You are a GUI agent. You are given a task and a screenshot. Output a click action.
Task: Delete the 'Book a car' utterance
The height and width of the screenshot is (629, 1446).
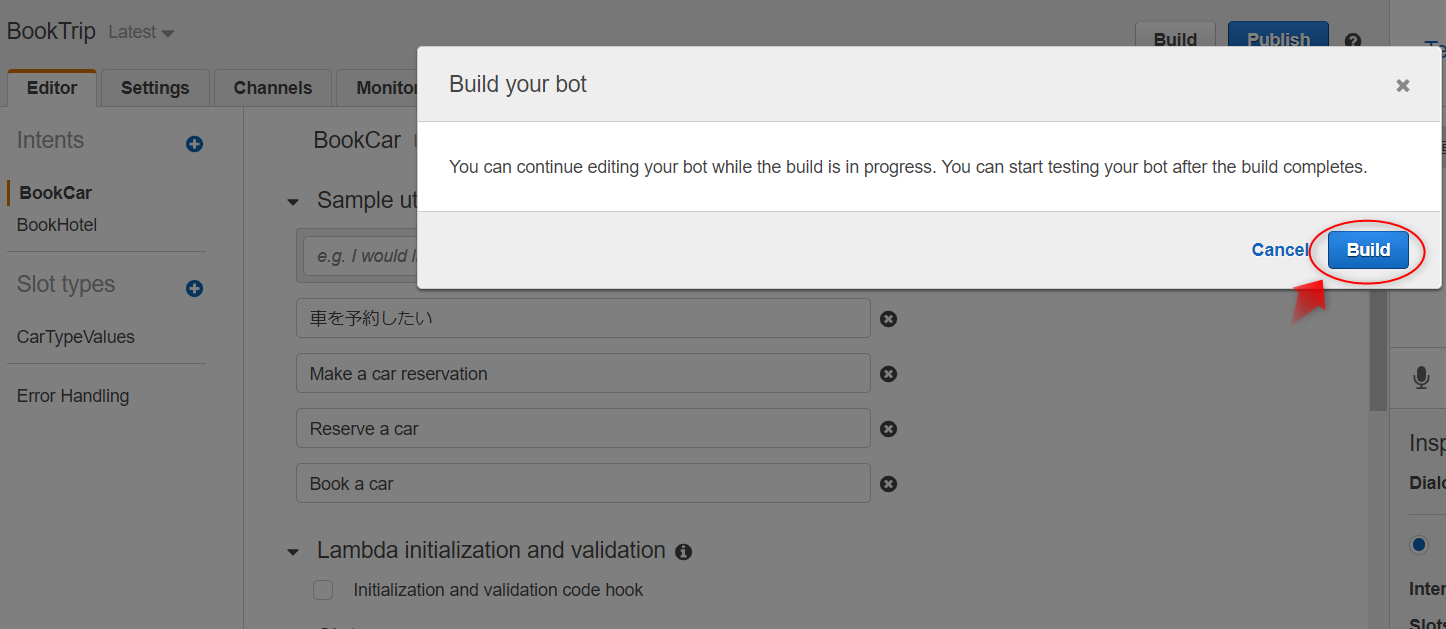[888, 484]
